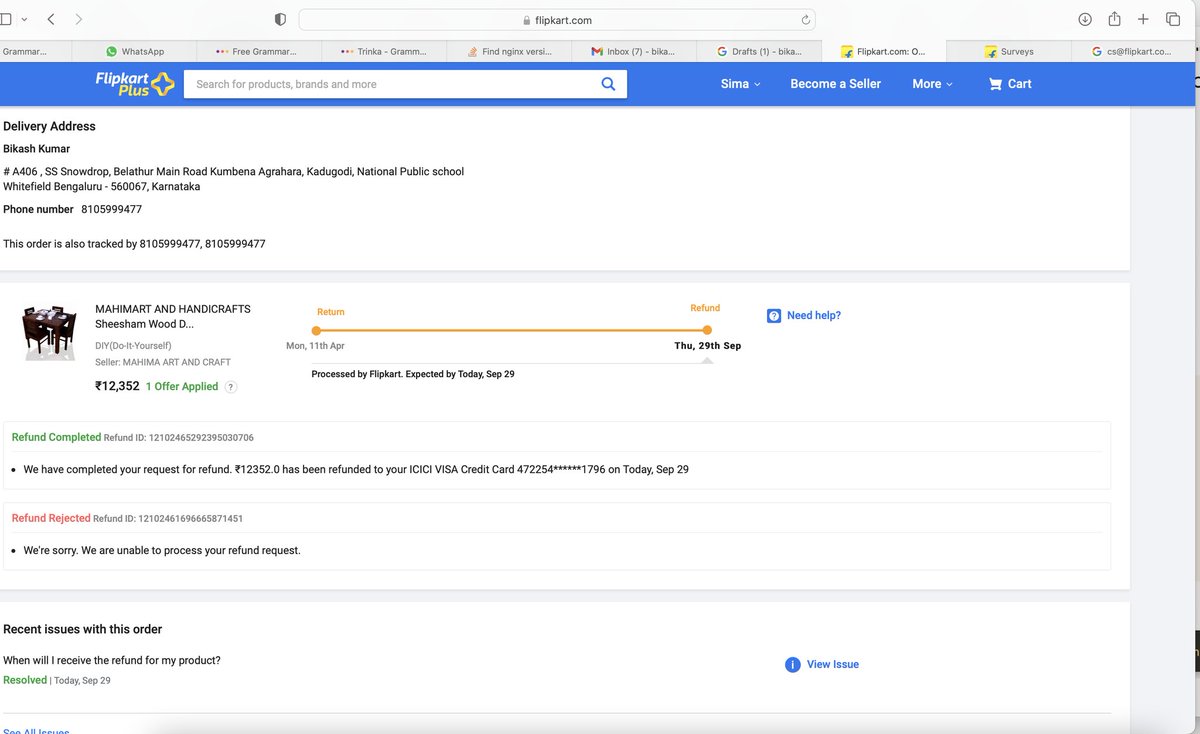Switch to the Trinka Grammar tab

coord(382,51)
